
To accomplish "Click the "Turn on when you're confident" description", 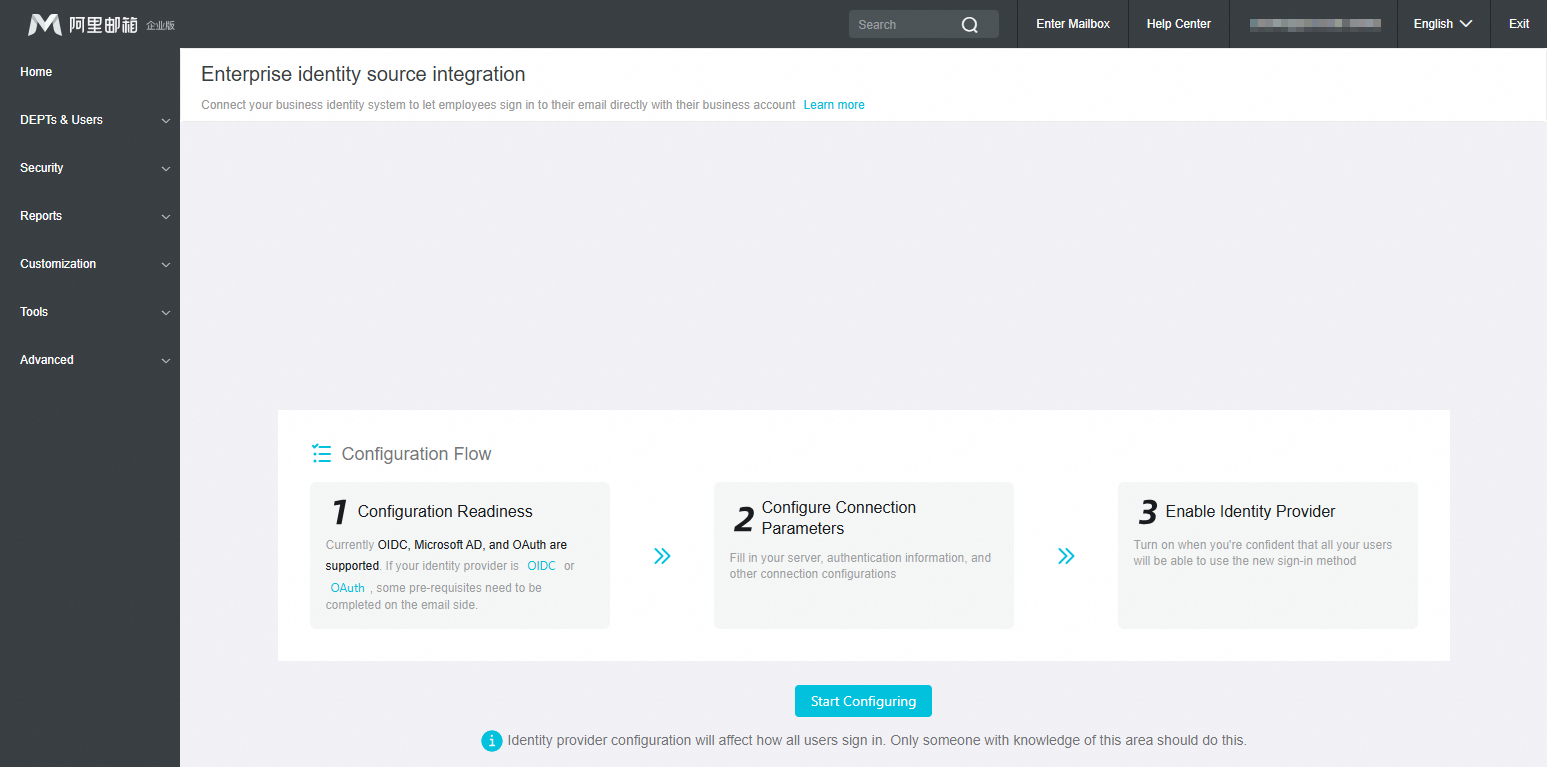I will 1262,553.
